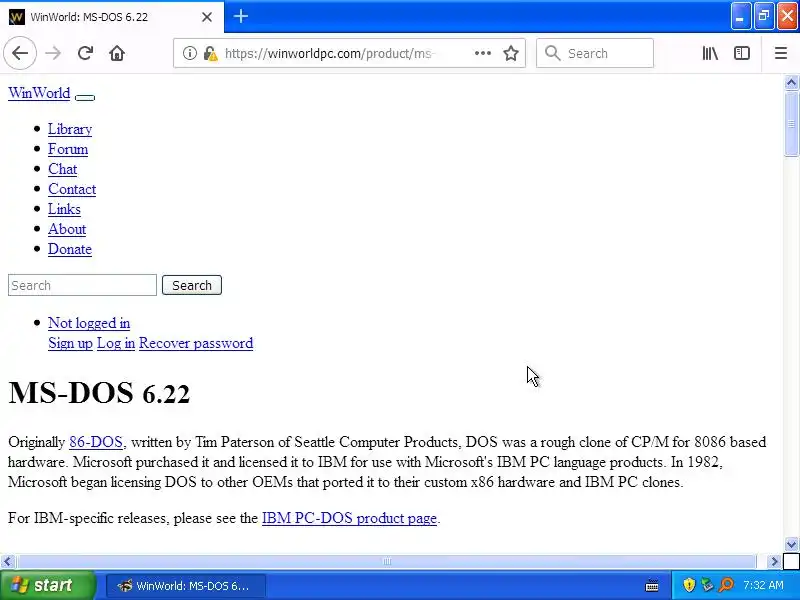Open the Library bookshelf icon
800x600 pixels.
710,53
